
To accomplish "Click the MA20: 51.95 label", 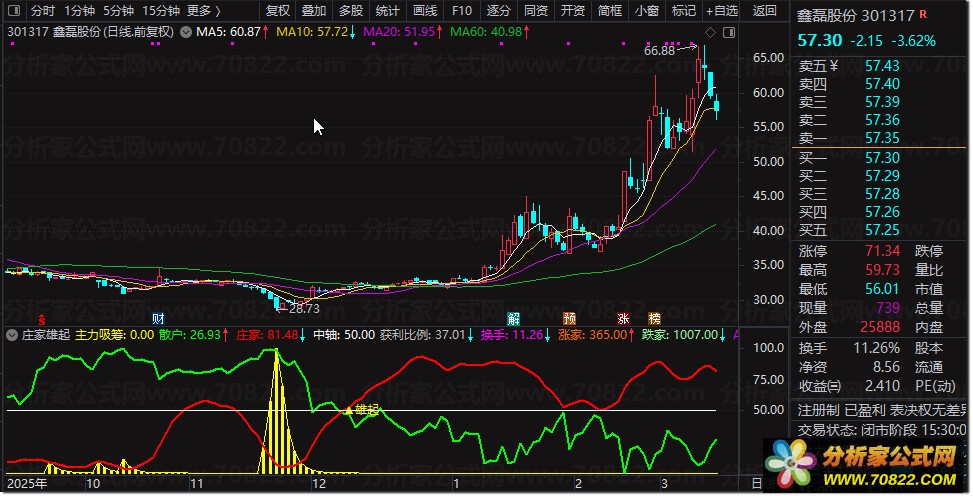I will click(398, 32).
